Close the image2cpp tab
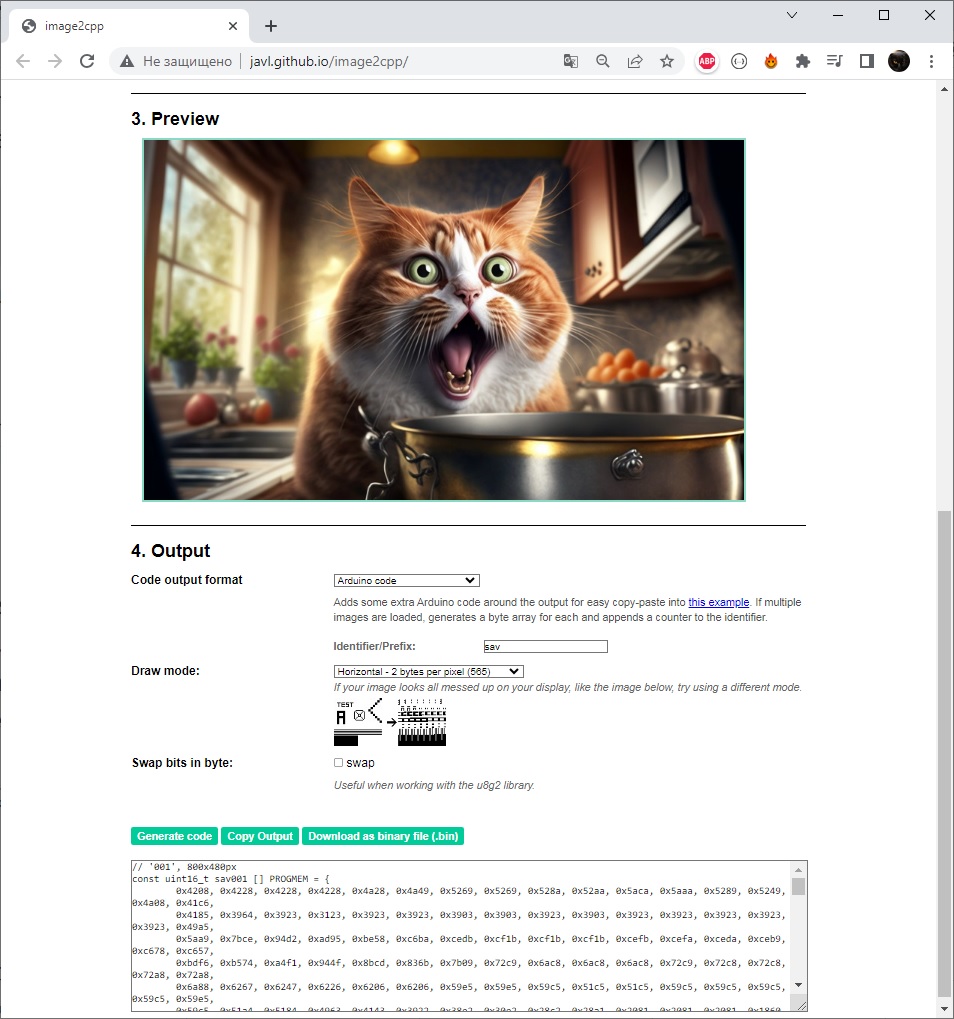The width and height of the screenshot is (954, 1019). pos(233,26)
